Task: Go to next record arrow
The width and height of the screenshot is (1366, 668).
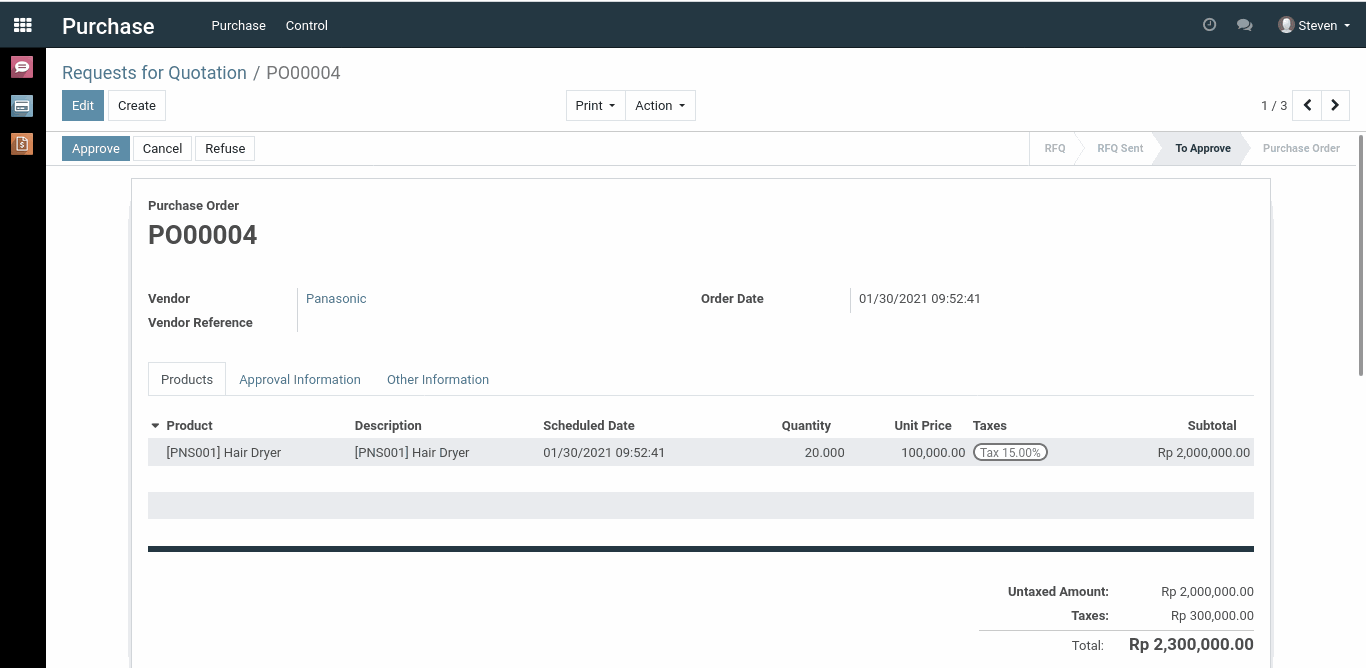Action: tap(1335, 105)
